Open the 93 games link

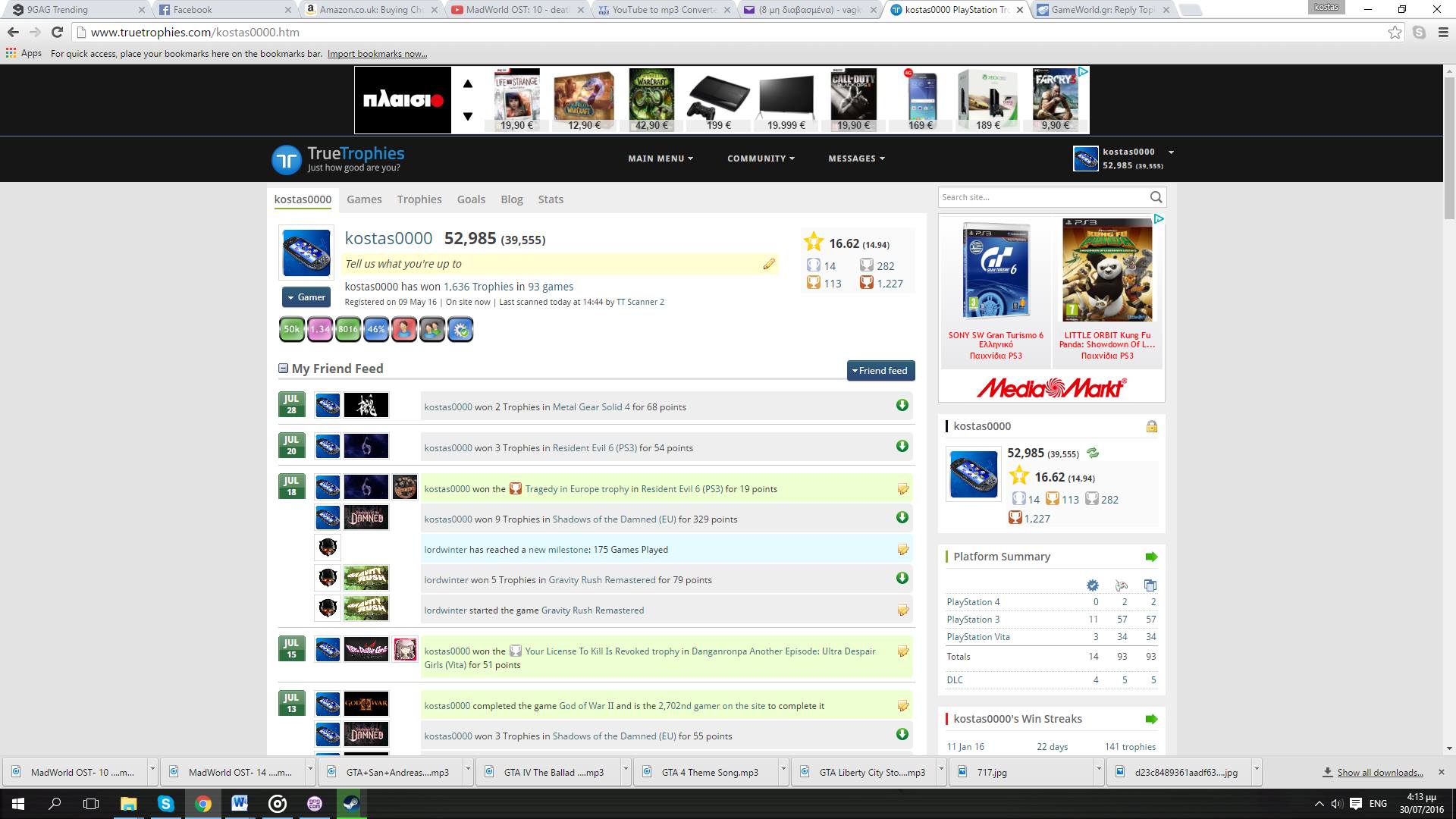click(x=551, y=287)
